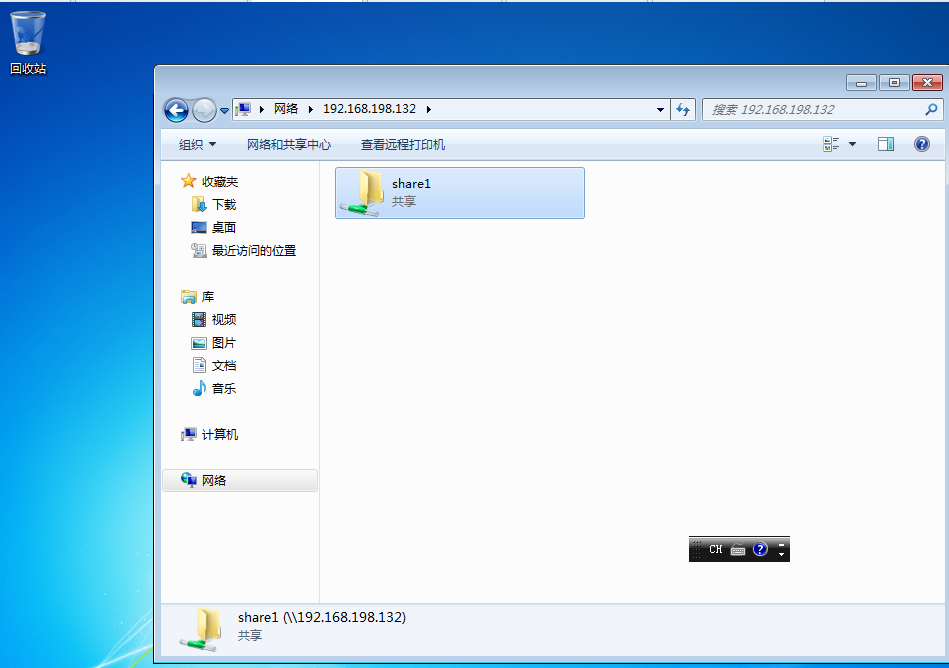This screenshot has width=949, height=668.
Task: Click the 下载 folder icon
Action: (x=199, y=205)
